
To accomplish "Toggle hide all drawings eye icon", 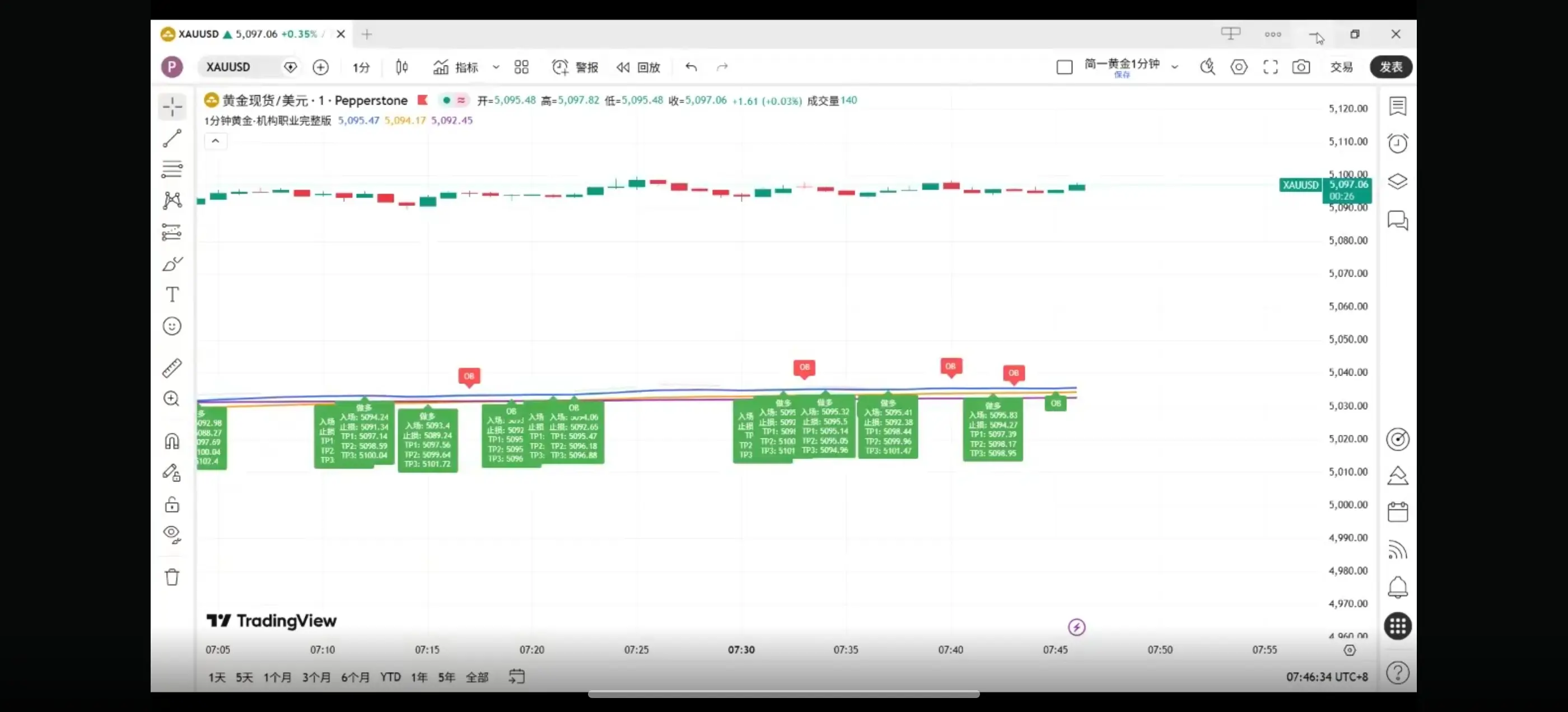I will tap(172, 535).
